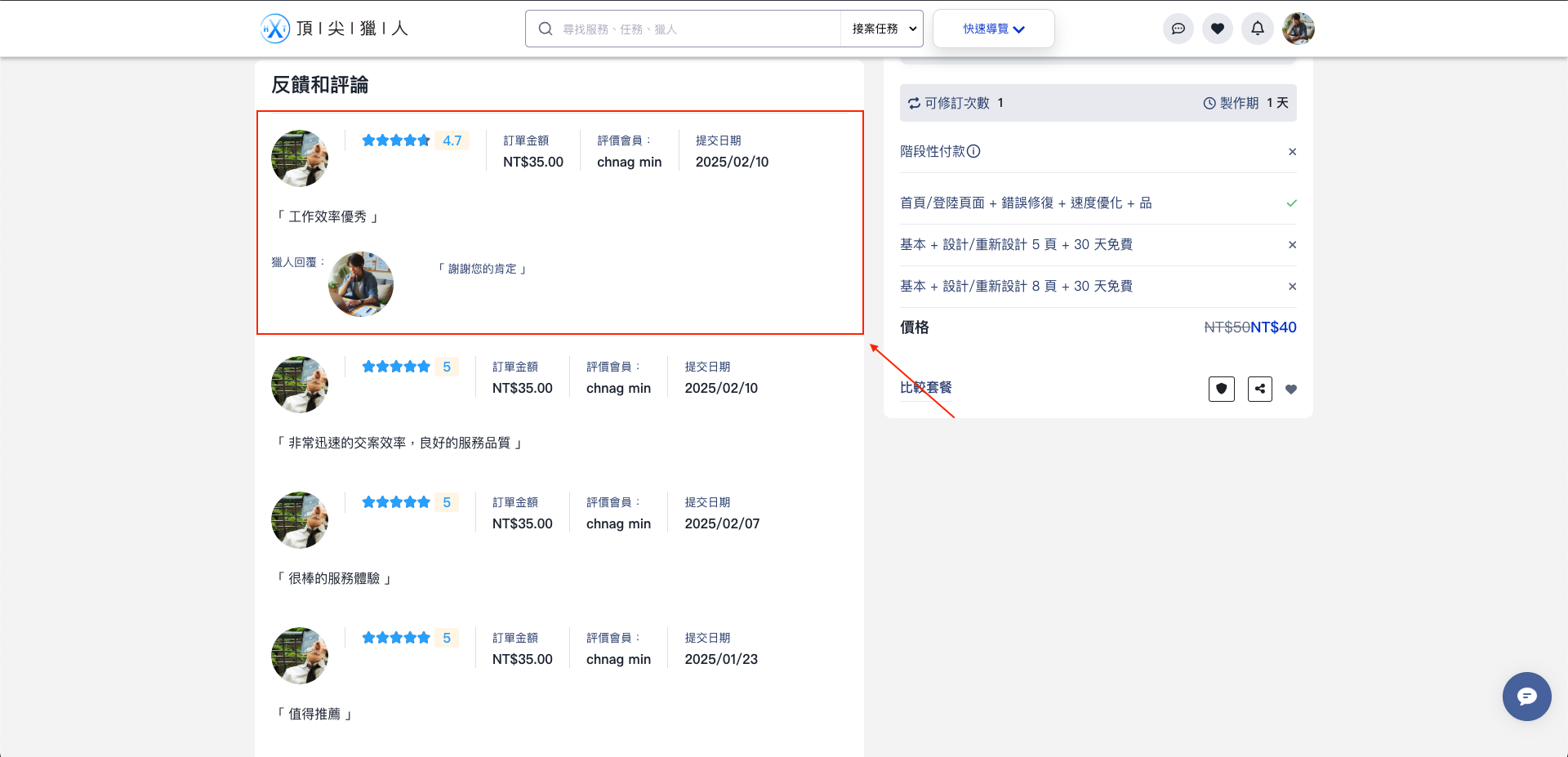Open the chat messages icon in header
The height and width of the screenshot is (757, 1568).
1178,28
